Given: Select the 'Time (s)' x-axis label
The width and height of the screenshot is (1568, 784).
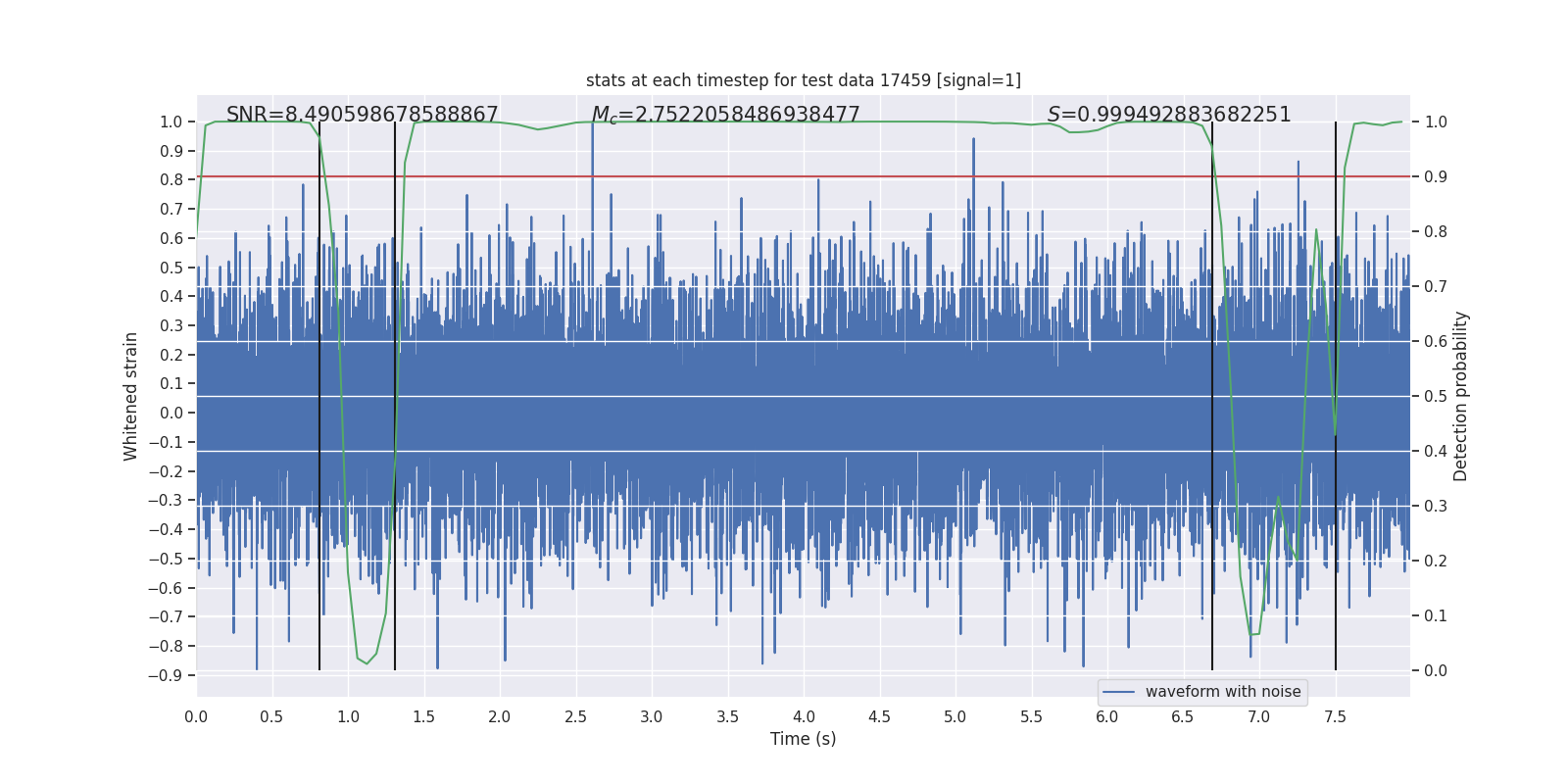Looking at the screenshot, I should (x=803, y=739).
